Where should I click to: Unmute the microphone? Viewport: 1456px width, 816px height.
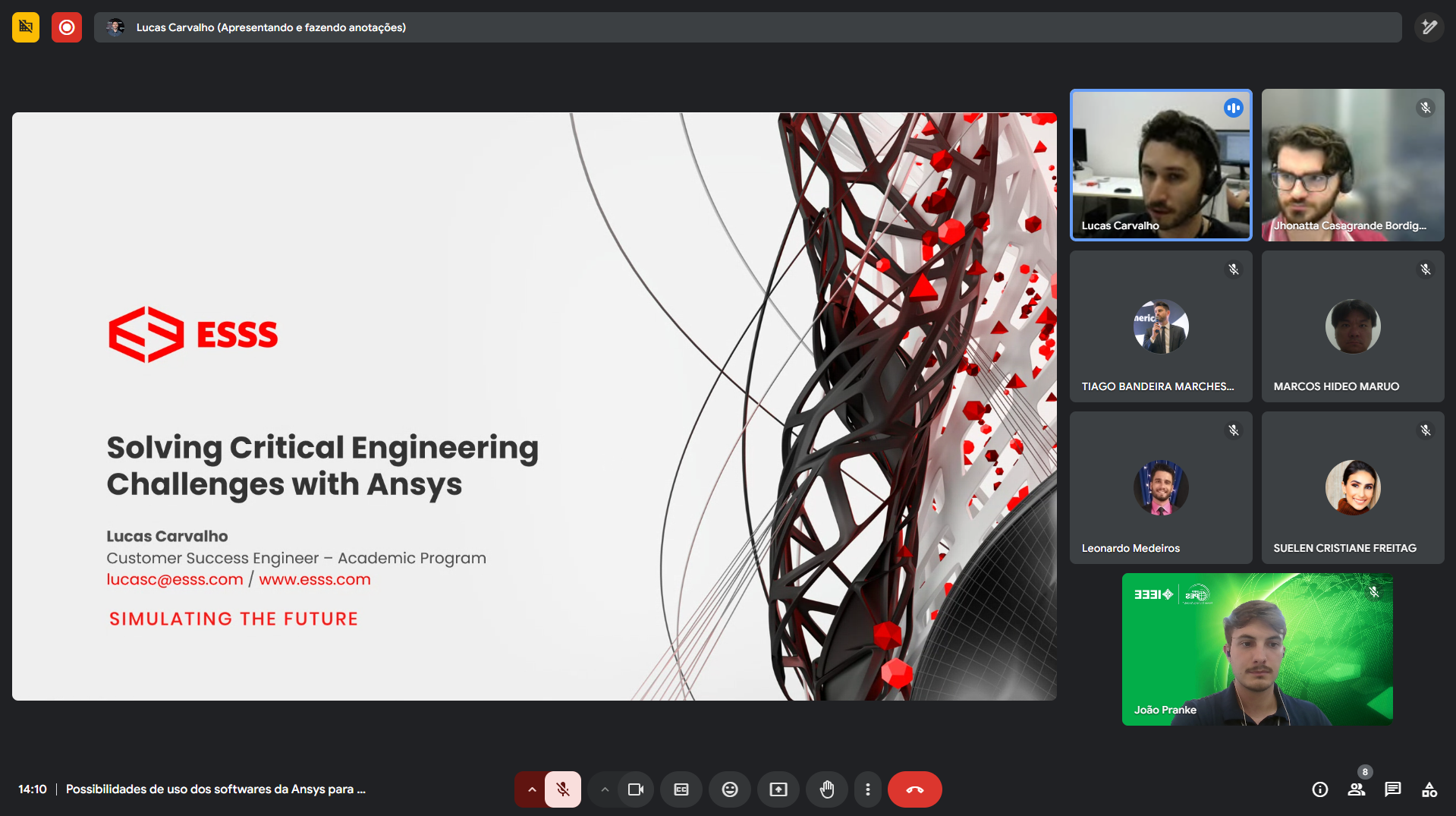pos(563,789)
